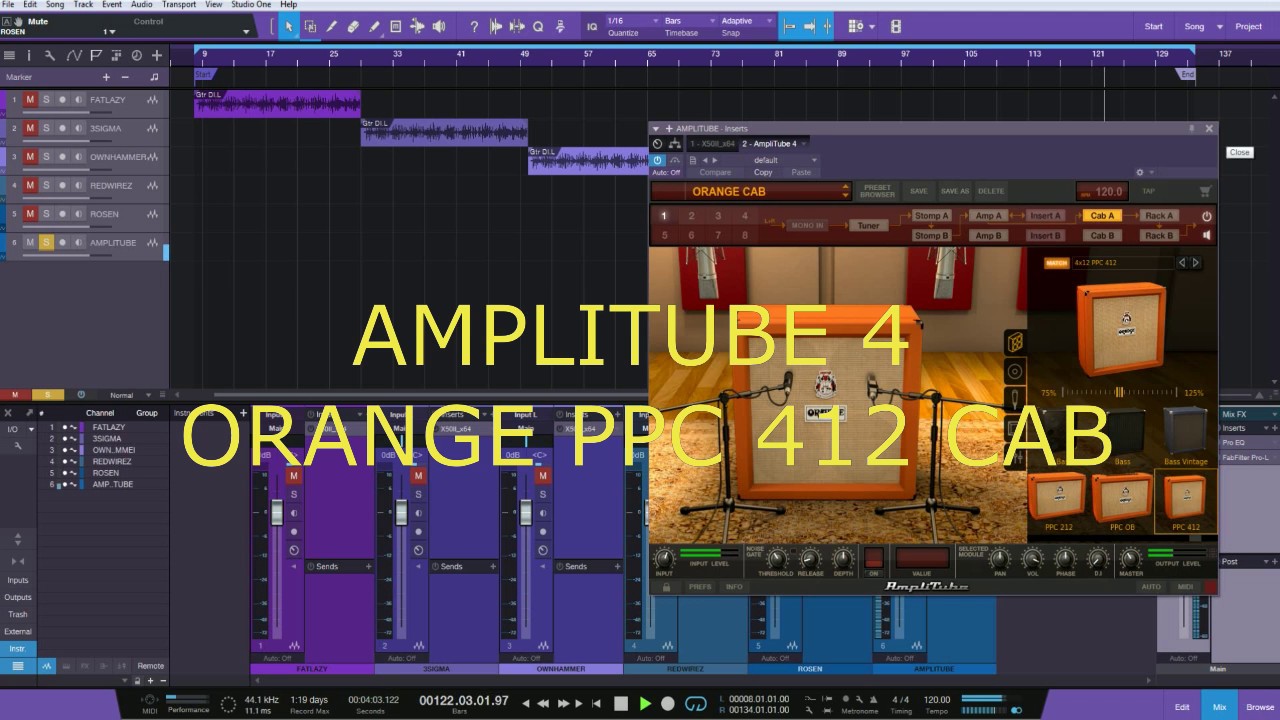Switch to the Browse view tab
Image resolution: width=1280 pixels, height=720 pixels.
1260,706
